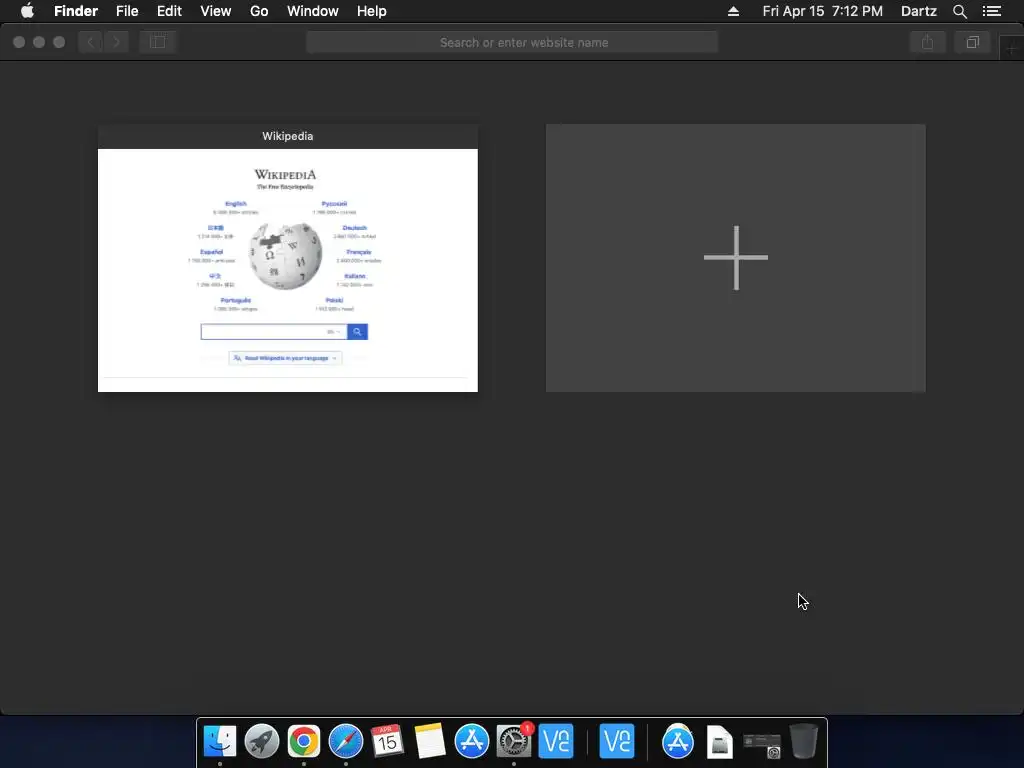Open the View menu
Screen dimensions: 1024x768
pyautogui.click(x=216, y=11)
